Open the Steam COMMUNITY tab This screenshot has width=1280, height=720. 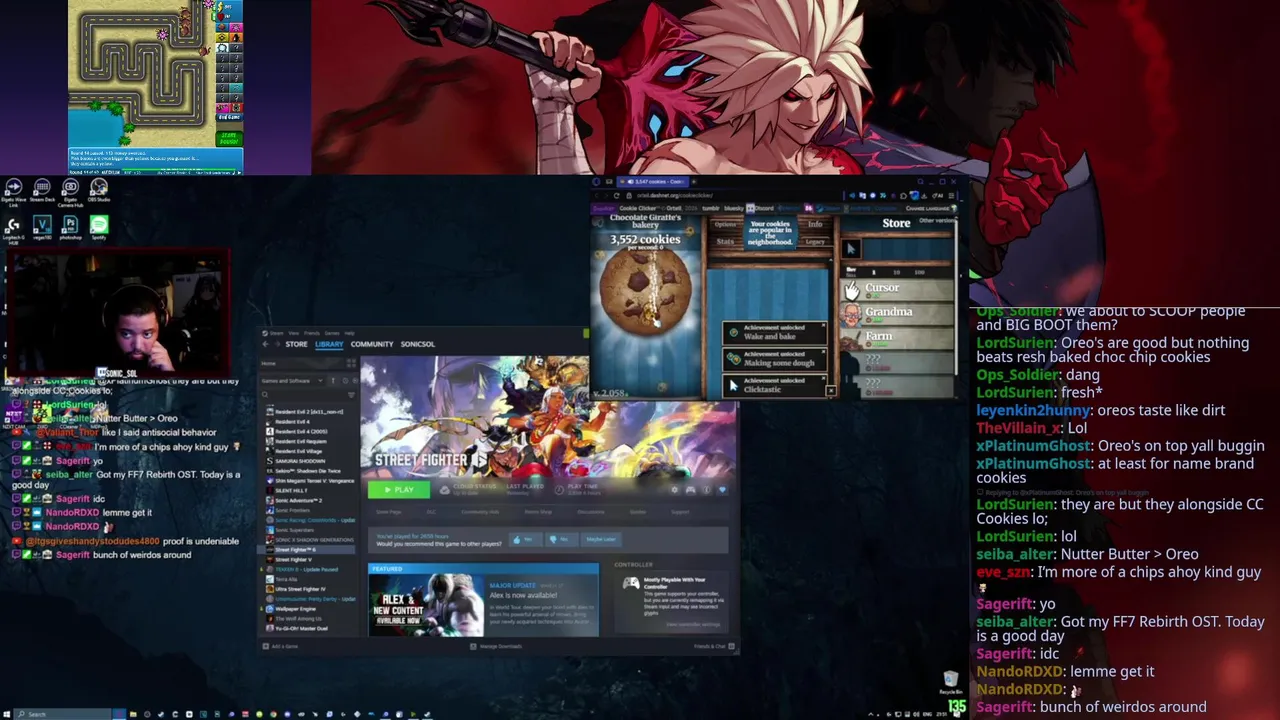[372, 344]
